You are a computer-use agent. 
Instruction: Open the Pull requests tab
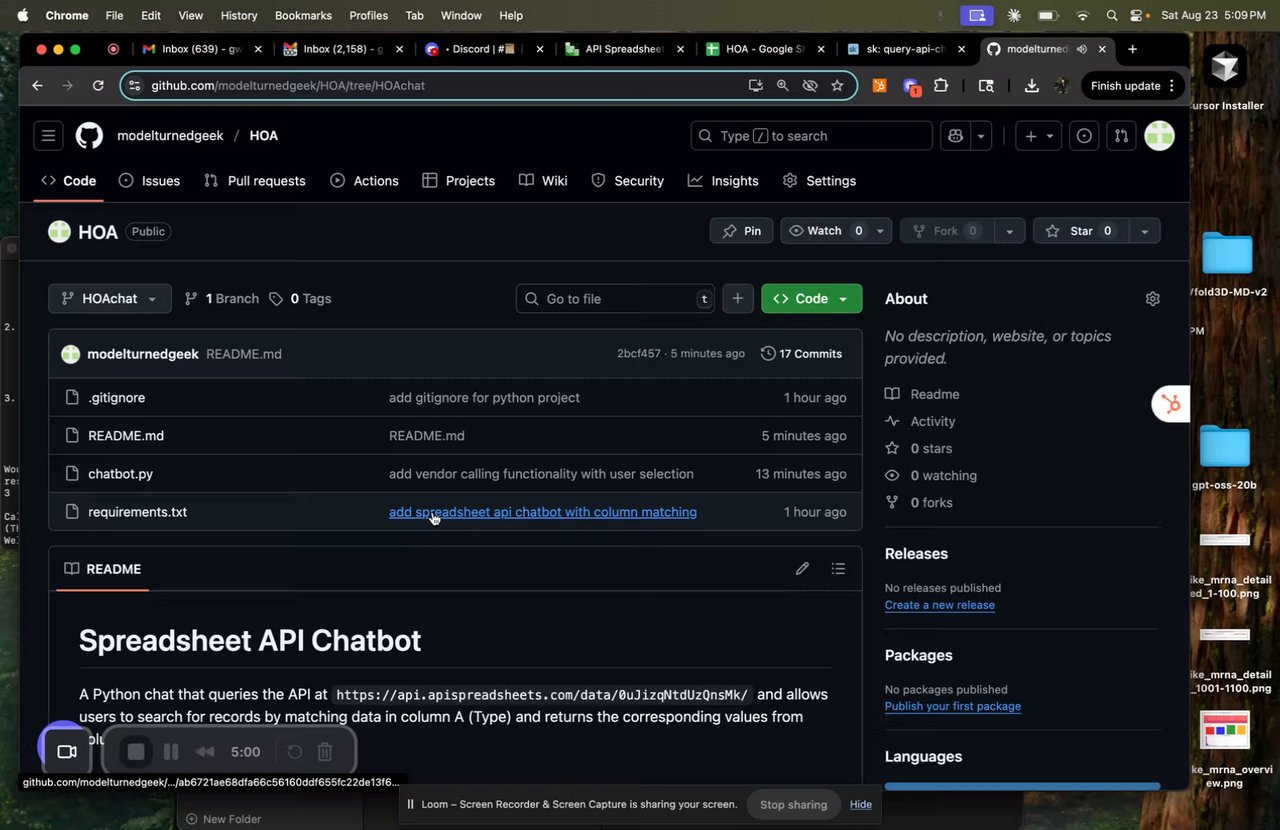click(x=254, y=181)
